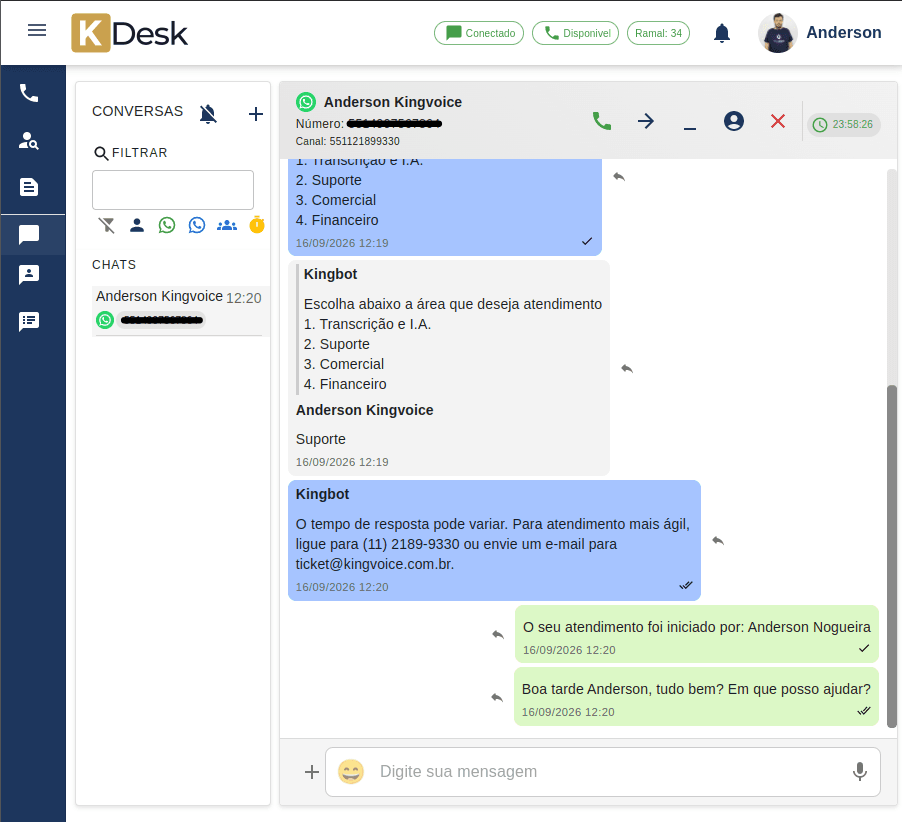Click the chat scrollbar thumb
The height and width of the screenshot is (822, 902).
click(x=892, y=556)
